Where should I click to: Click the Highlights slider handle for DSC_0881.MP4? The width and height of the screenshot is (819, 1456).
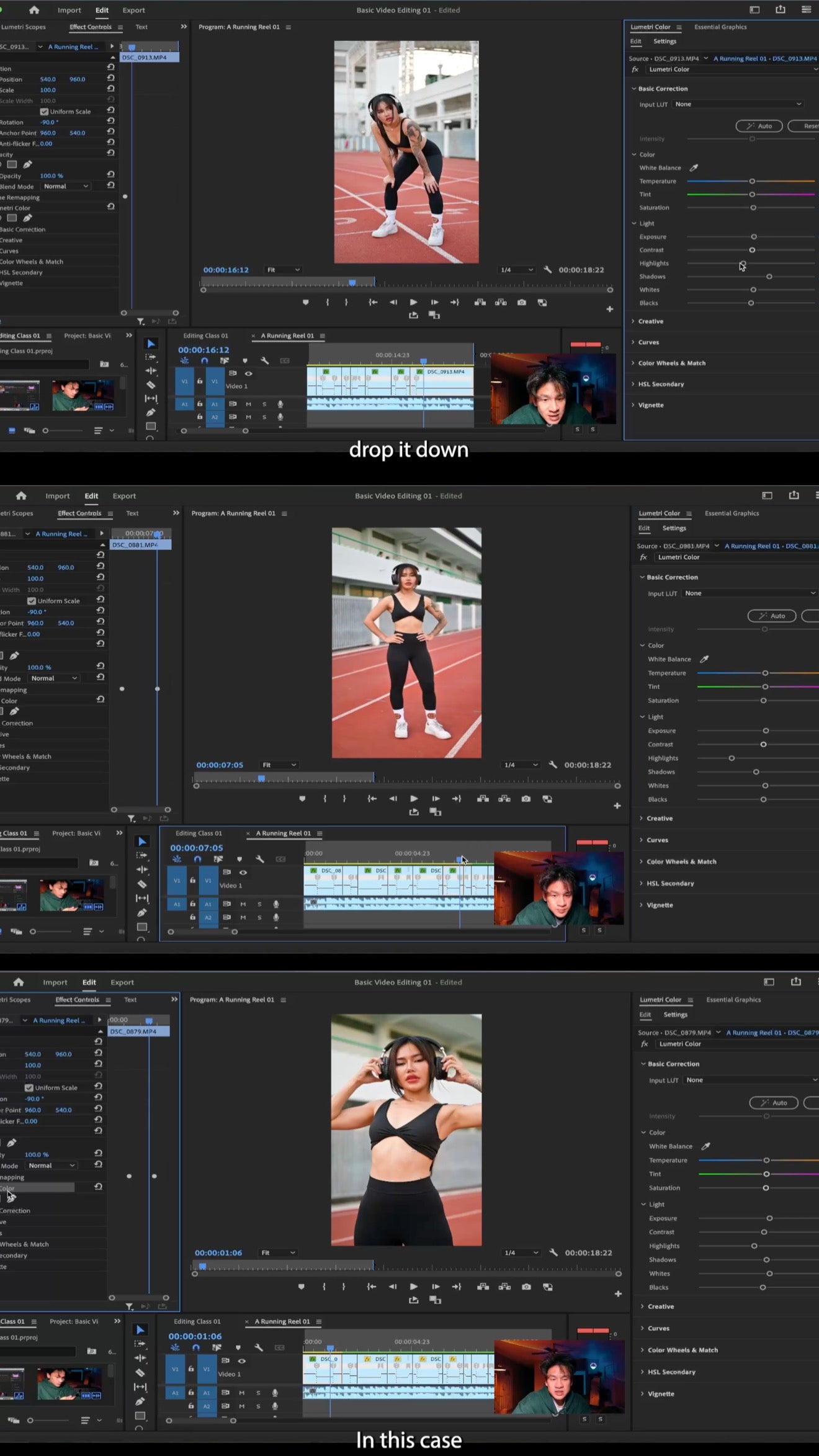(732, 758)
